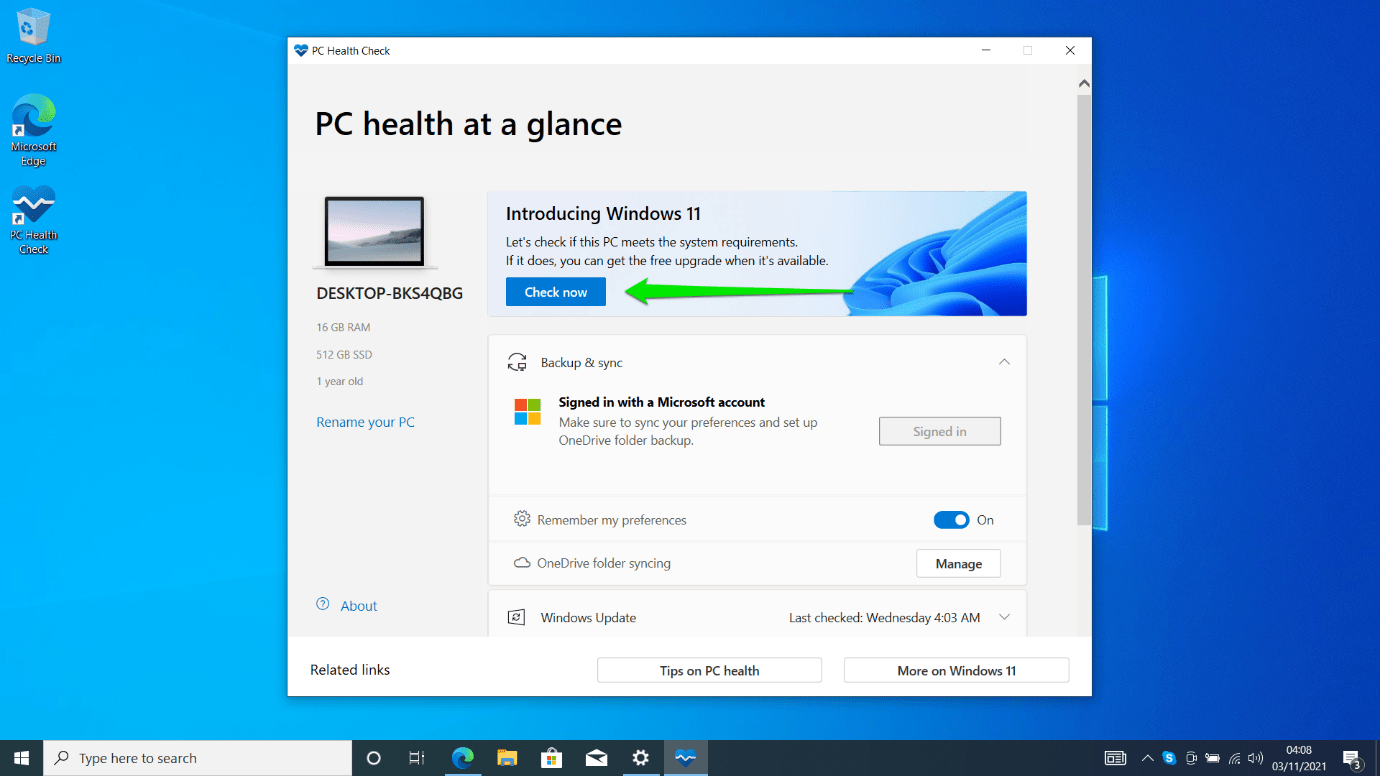Click the PC health at a glance heading

468,124
